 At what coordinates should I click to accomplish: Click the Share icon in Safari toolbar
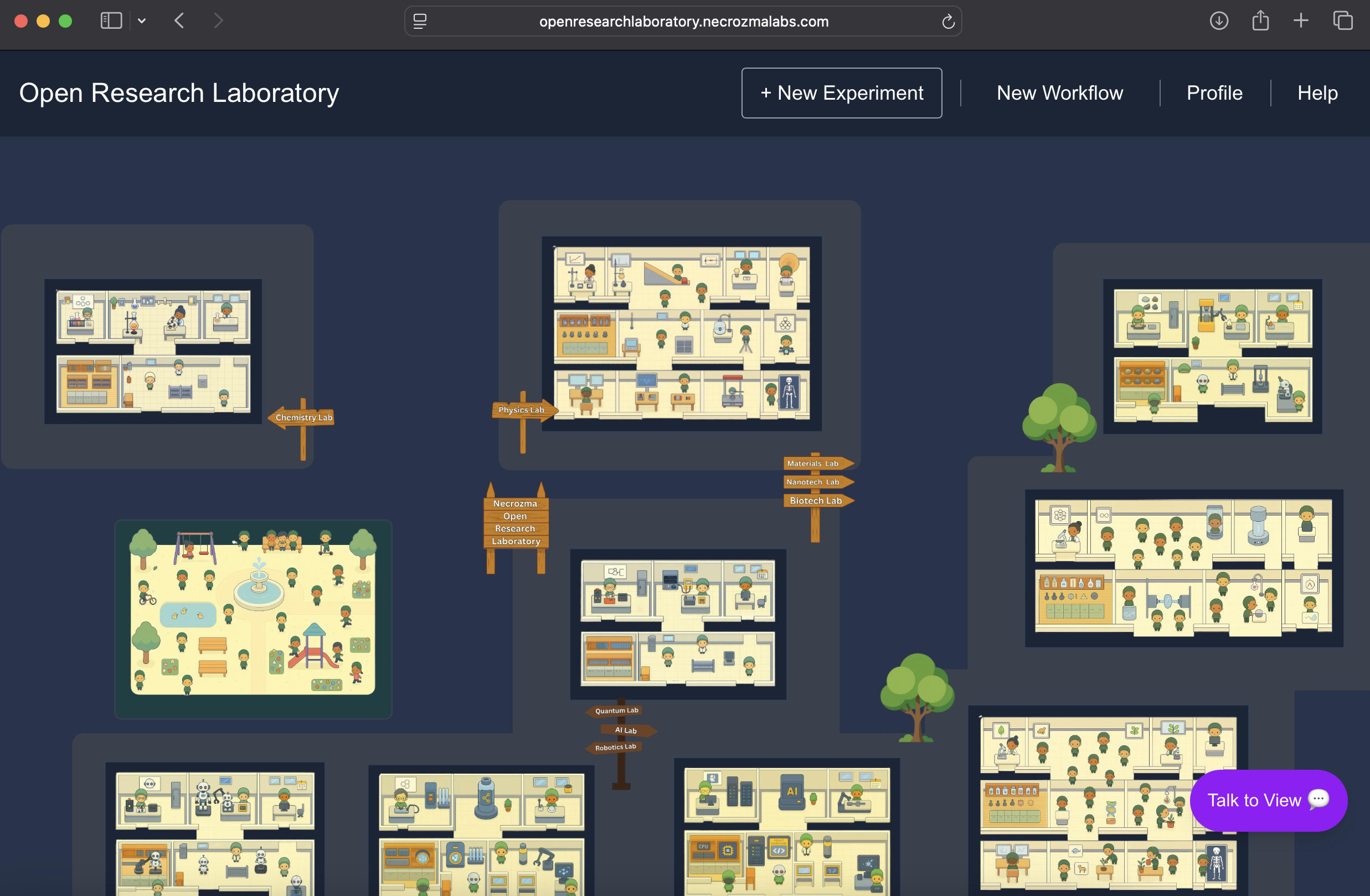(x=1260, y=20)
